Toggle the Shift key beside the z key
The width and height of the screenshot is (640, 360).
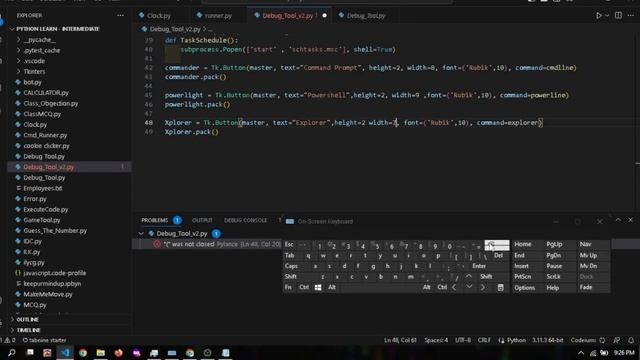pos(291,276)
